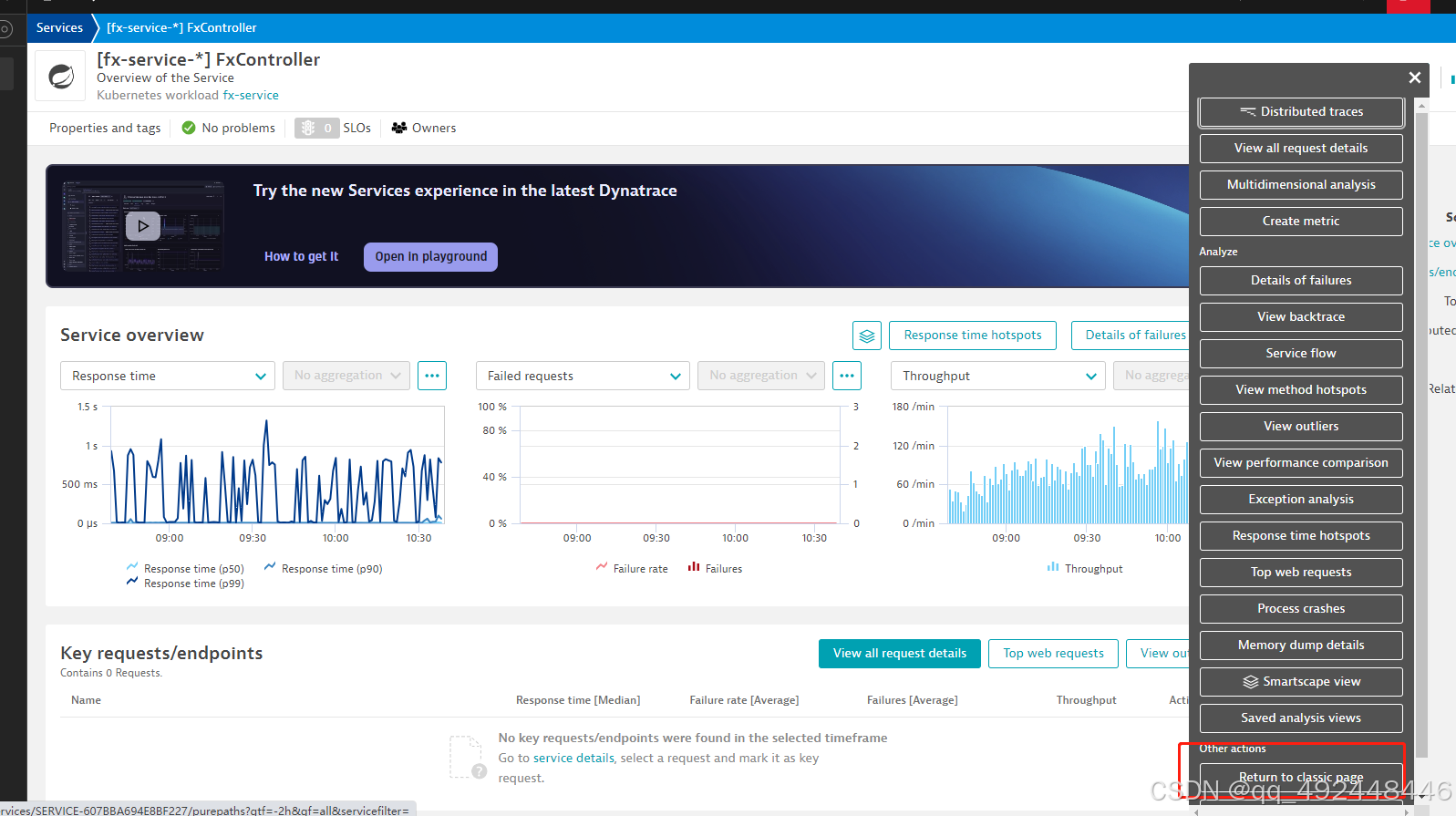This screenshot has width=1456, height=816.
Task: Click How to get it link
Action: coord(301,257)
